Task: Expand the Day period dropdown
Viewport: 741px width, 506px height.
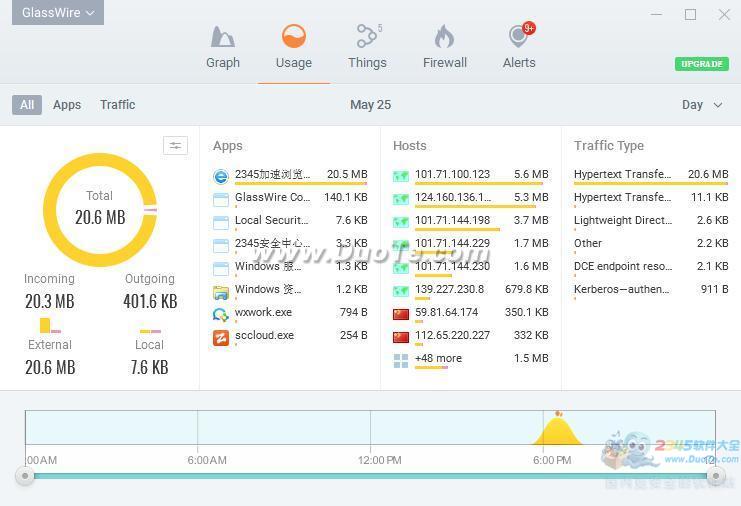Action: tap(702, 105)
